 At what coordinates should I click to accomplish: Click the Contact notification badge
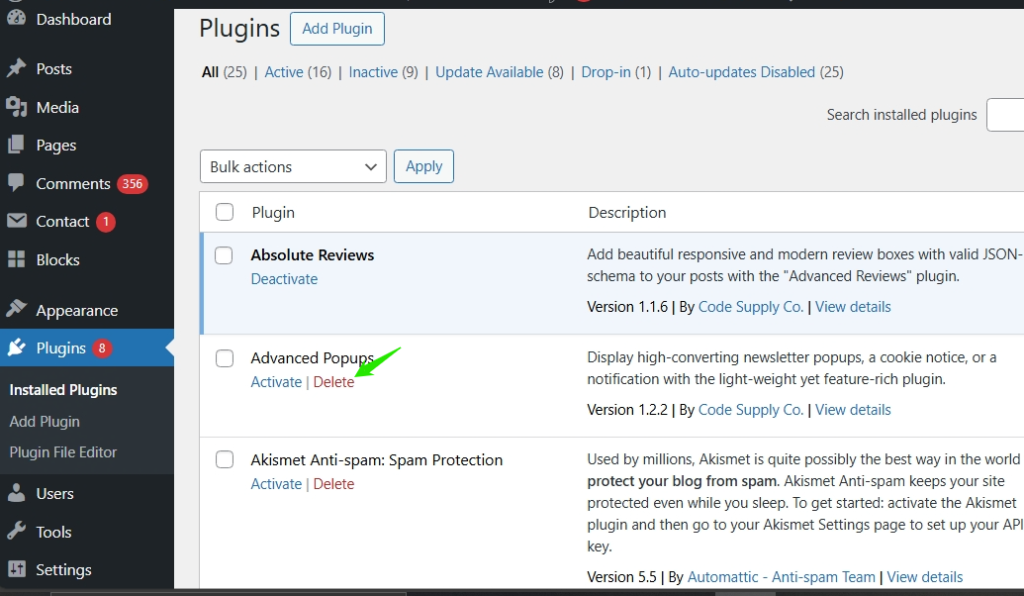tap(106, 222)
